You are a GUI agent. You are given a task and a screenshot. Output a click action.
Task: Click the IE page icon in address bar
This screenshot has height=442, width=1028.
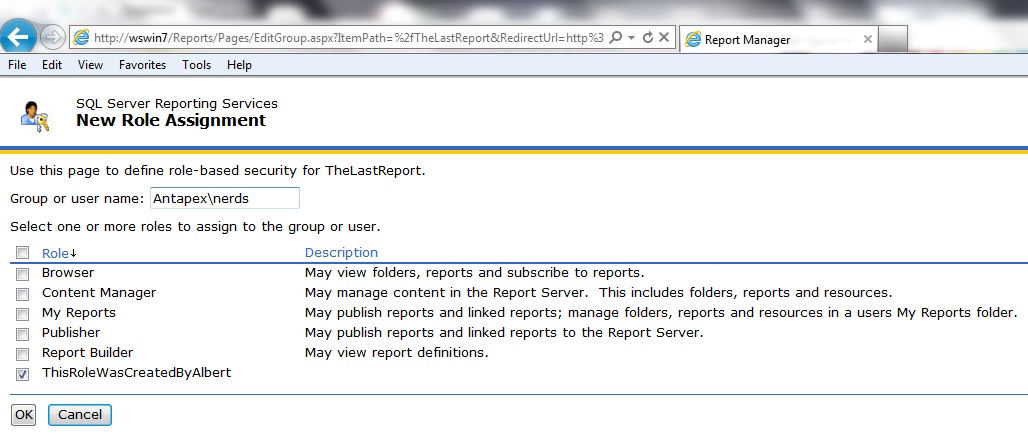click(82, 39)
